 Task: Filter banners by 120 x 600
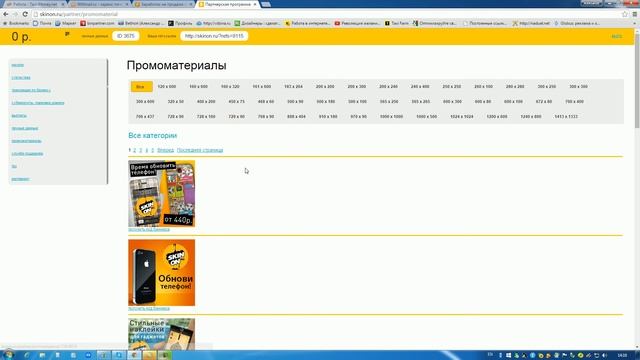coord(167,87)
